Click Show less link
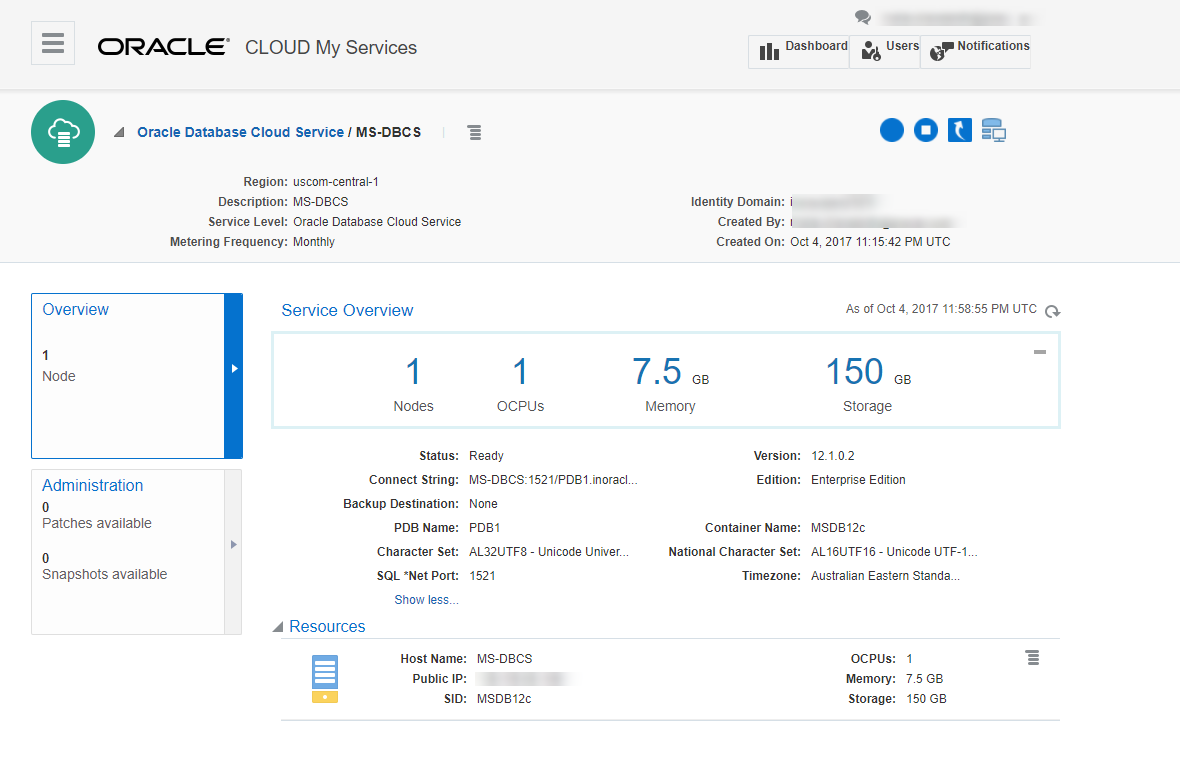The height and width of the screenshot is (759, 1180). (426, 600)
